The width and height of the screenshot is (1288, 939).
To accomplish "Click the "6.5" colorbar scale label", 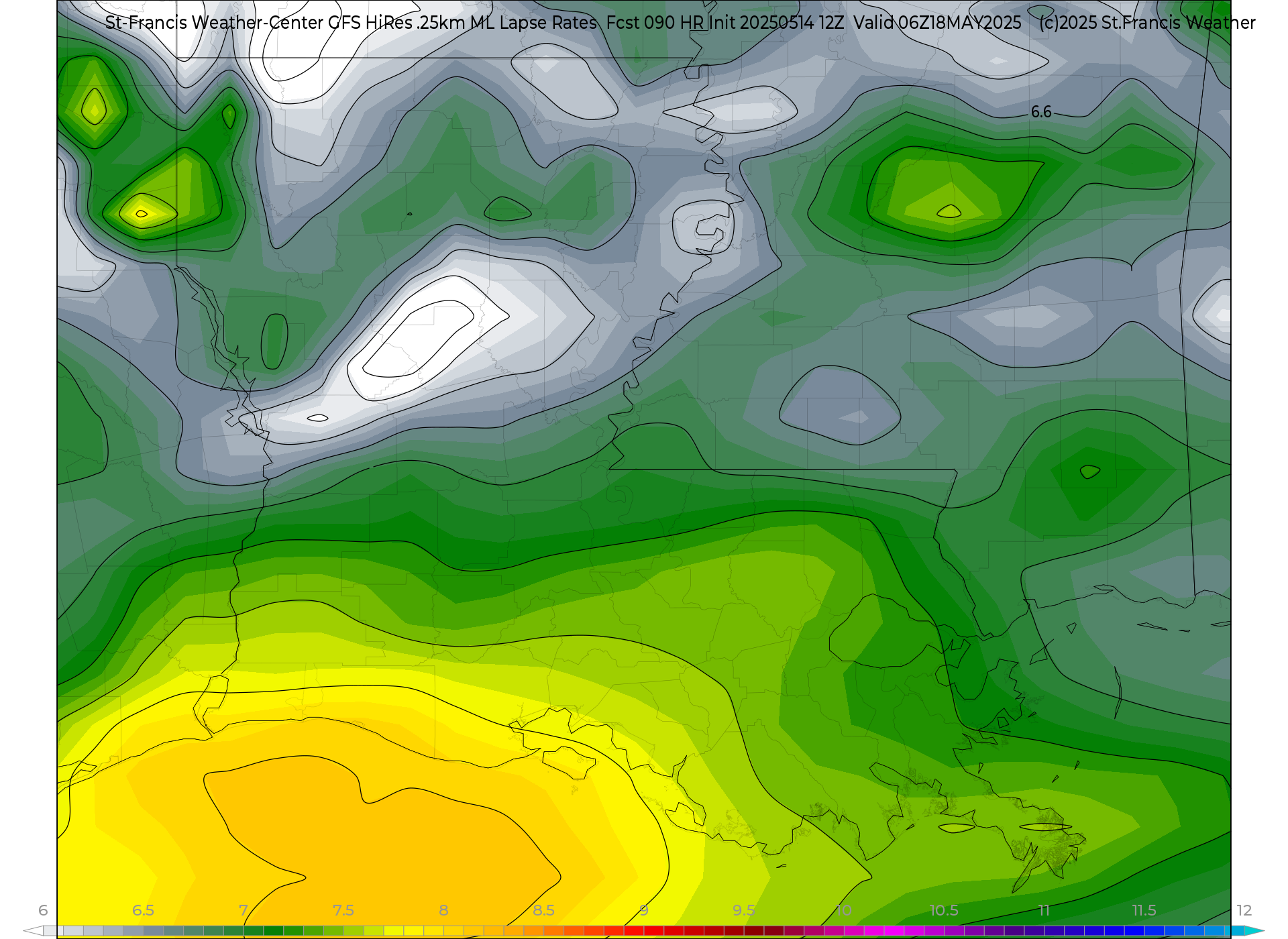I will 143,910.
